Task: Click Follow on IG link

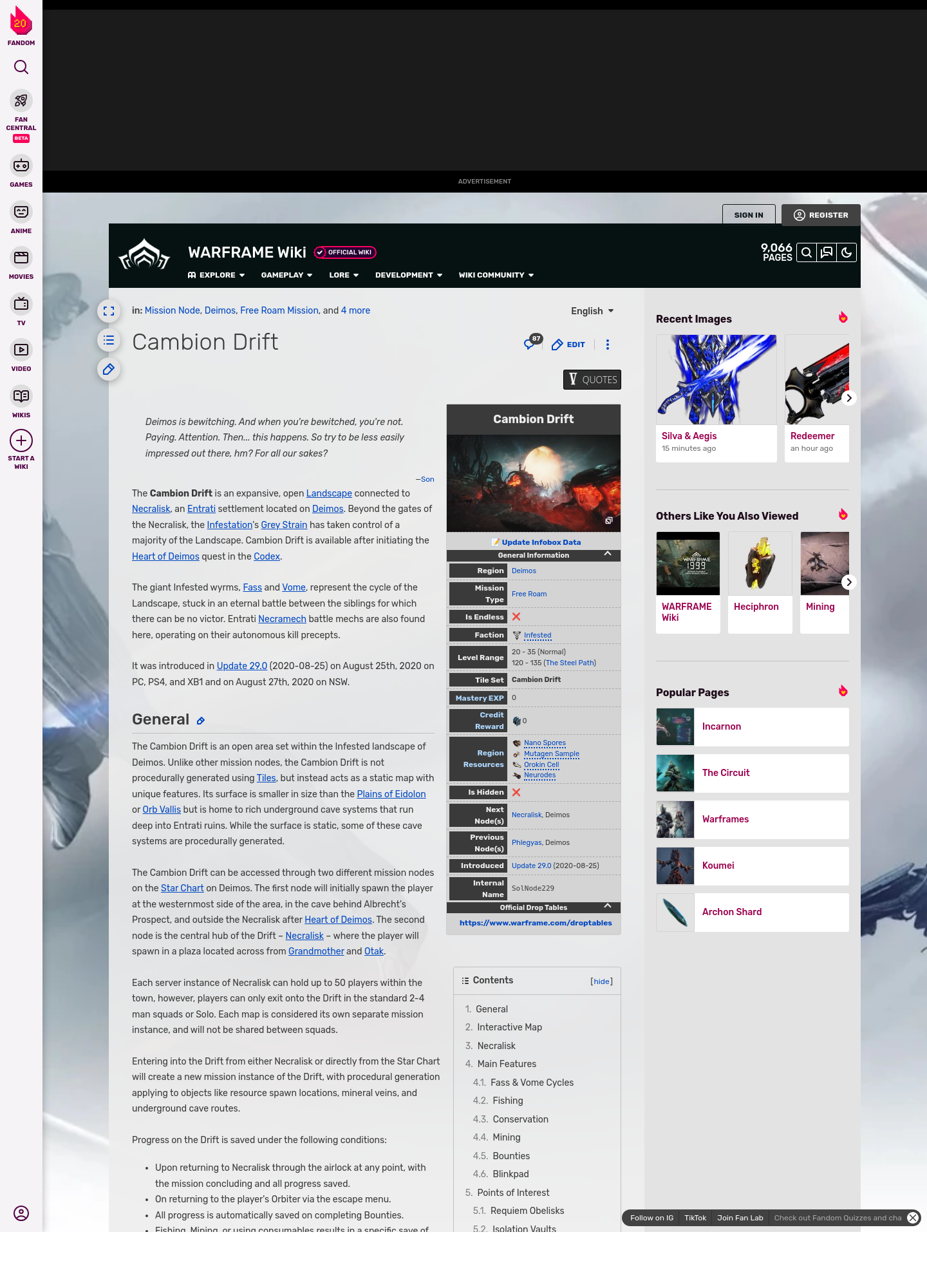Action: (651, 1218)
